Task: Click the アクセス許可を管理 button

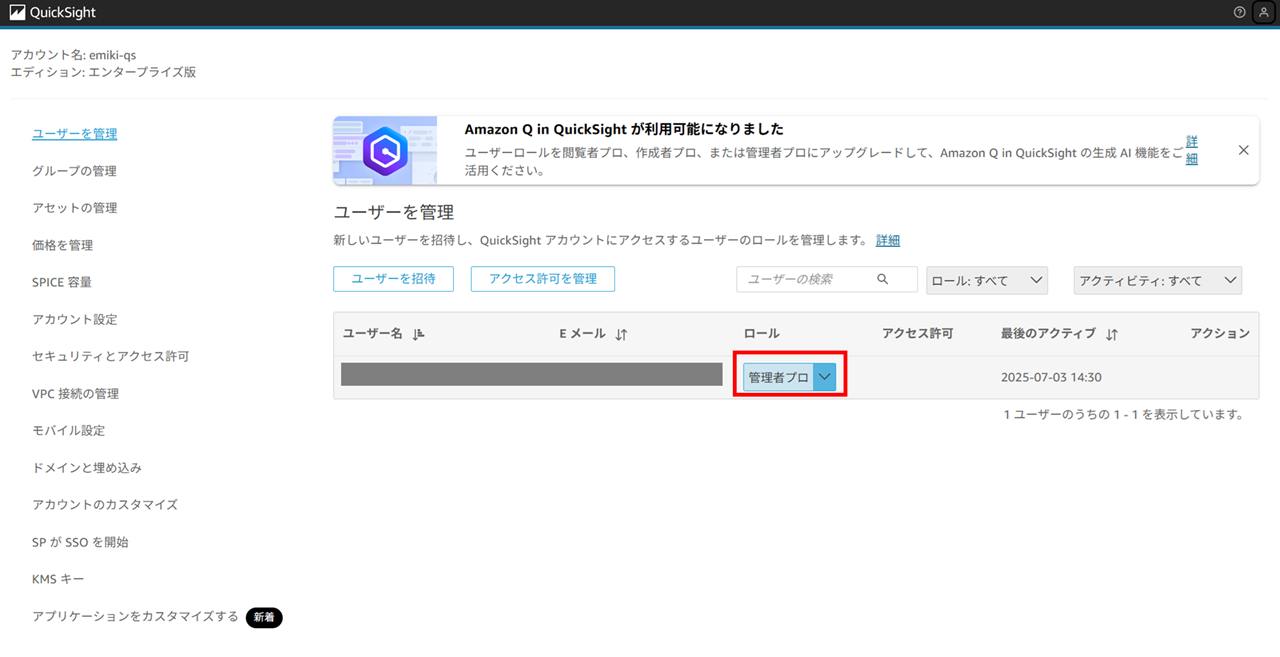Action: click(x=543, y=279)
